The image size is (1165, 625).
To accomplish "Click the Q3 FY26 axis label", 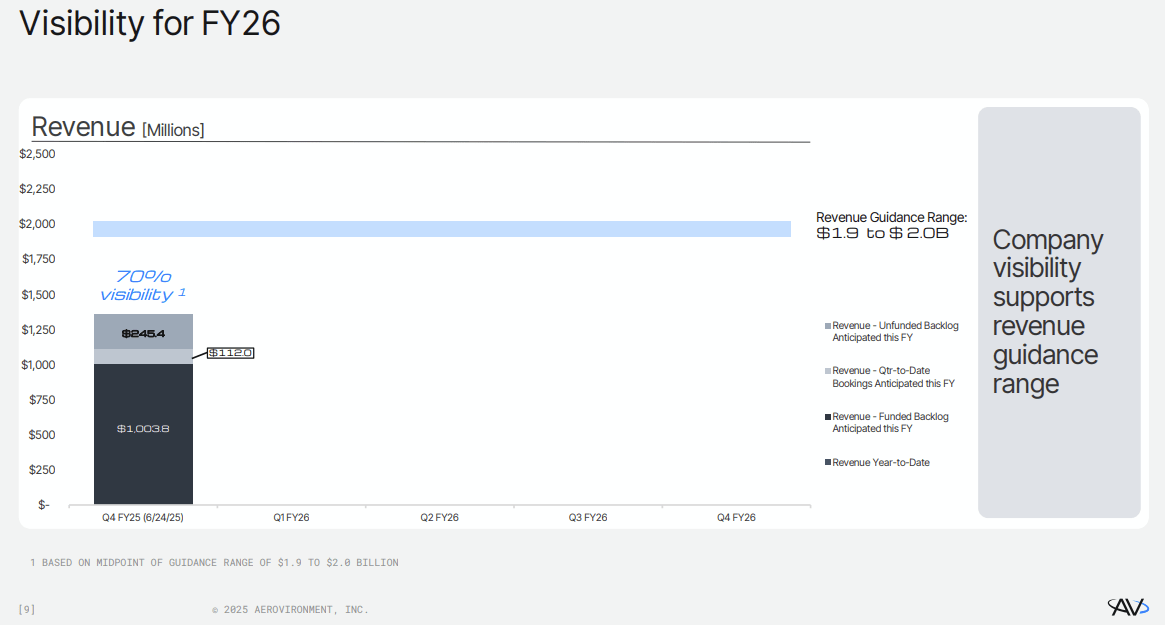I will tap(588, 518).
